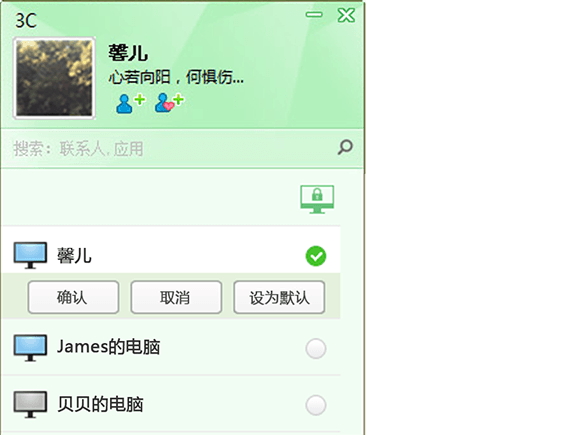Click the magnifier search icon
The image size is (587, 435).
click(x=345, y=147)
